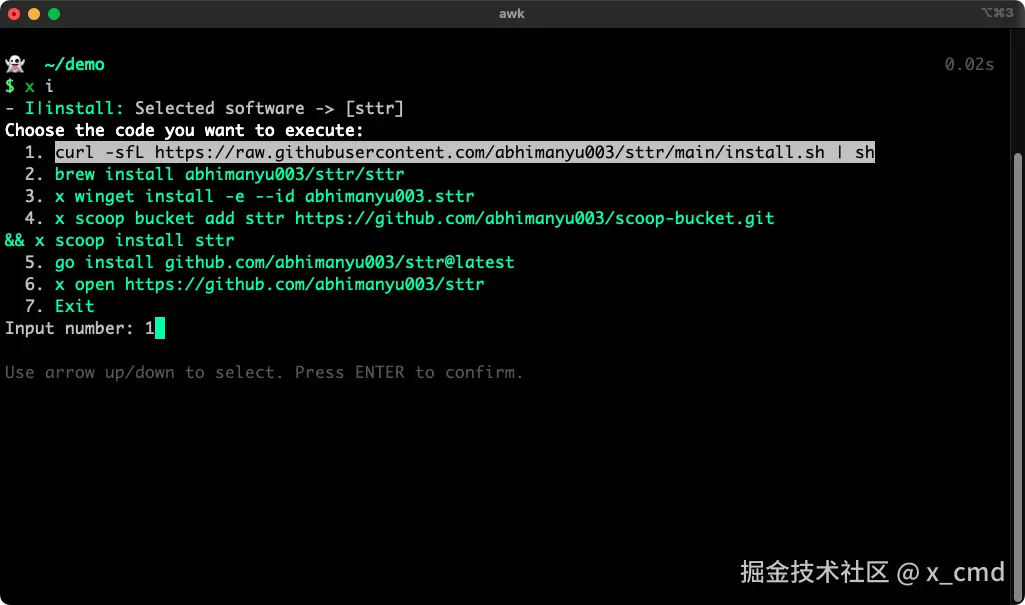This screenshot has width=1025, height=605.
Task: Close the terminal window with red button
Action: pos(14,14)
